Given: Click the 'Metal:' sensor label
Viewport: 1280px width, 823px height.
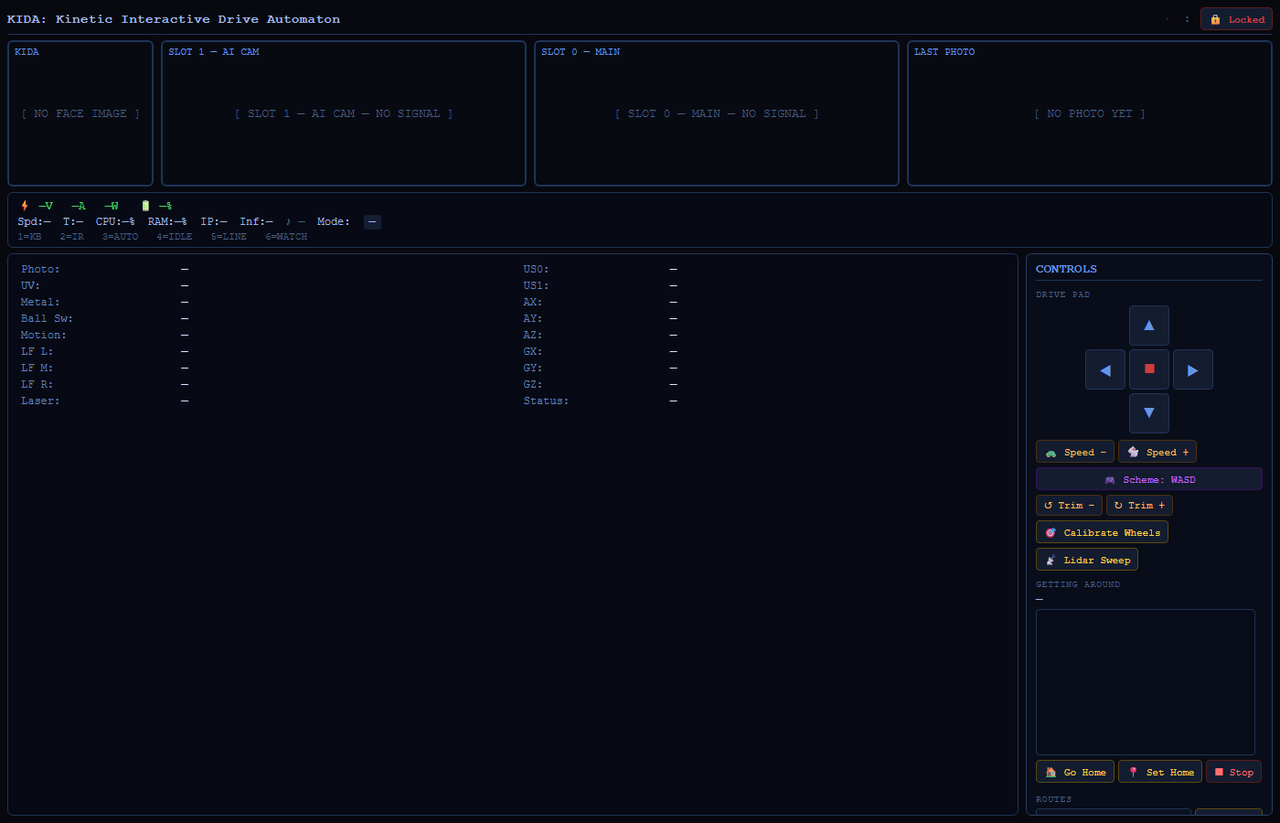Looking at the screenshot, I should click(x=40, y=302).
